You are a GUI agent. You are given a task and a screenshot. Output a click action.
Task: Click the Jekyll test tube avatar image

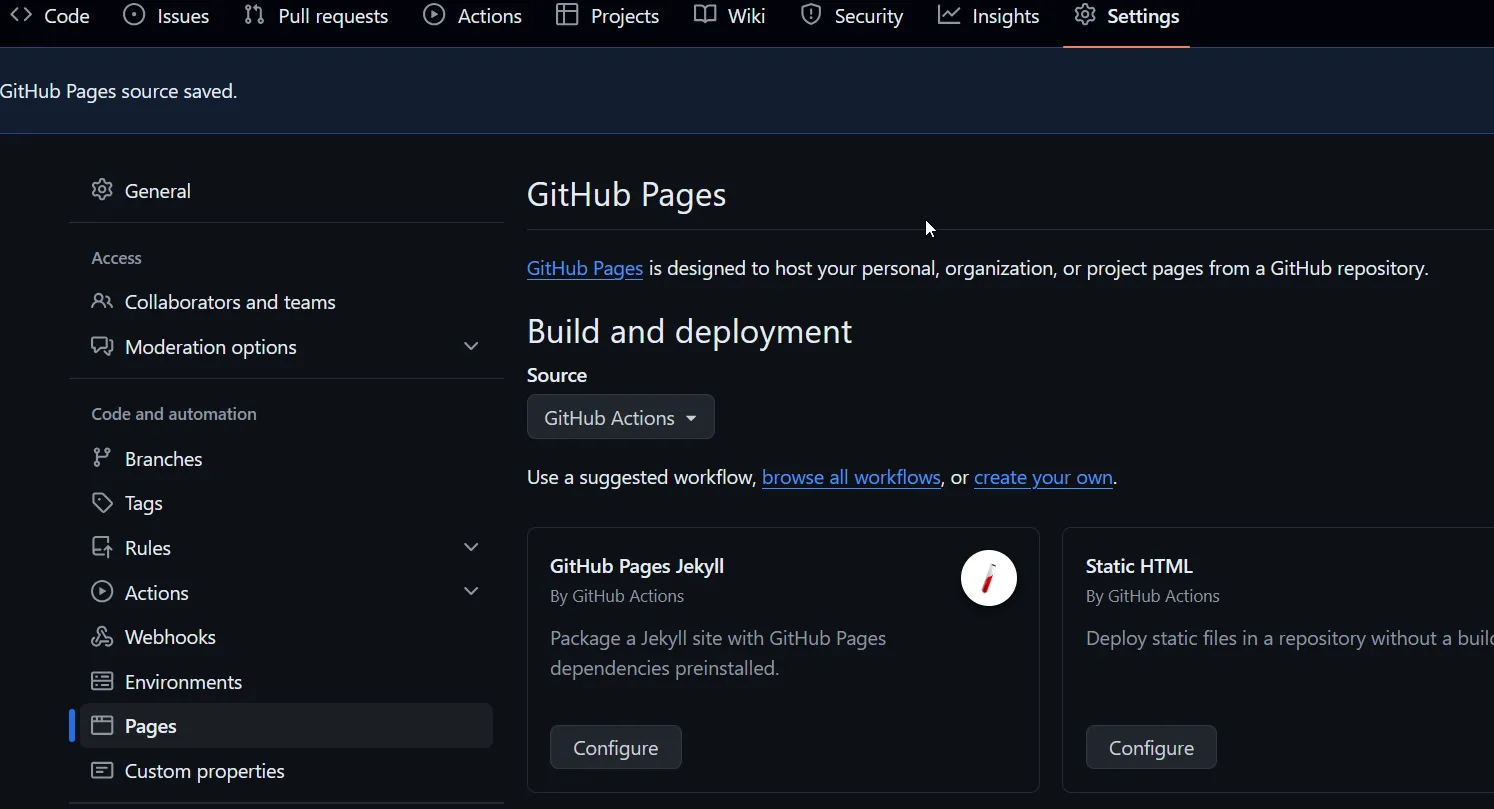(x=988, y=578)
